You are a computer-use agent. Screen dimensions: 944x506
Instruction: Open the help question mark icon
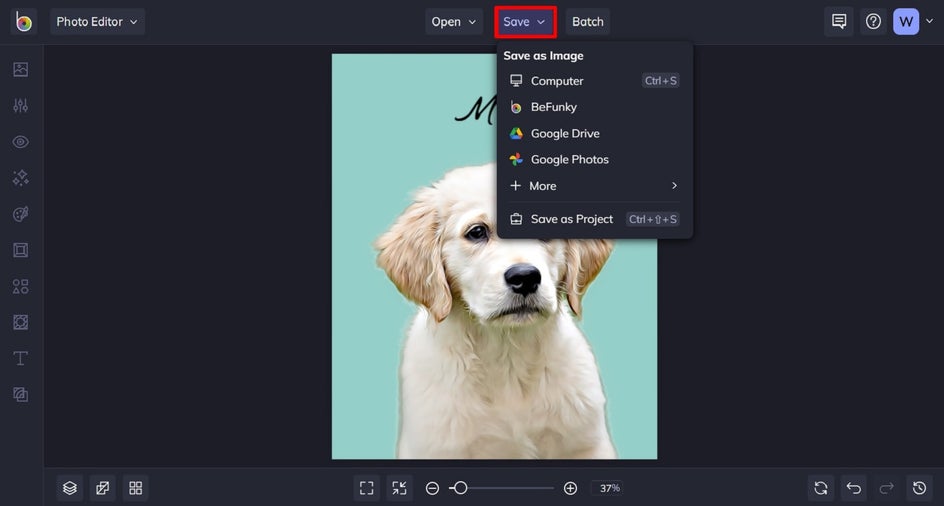click(x=873, y=22)
